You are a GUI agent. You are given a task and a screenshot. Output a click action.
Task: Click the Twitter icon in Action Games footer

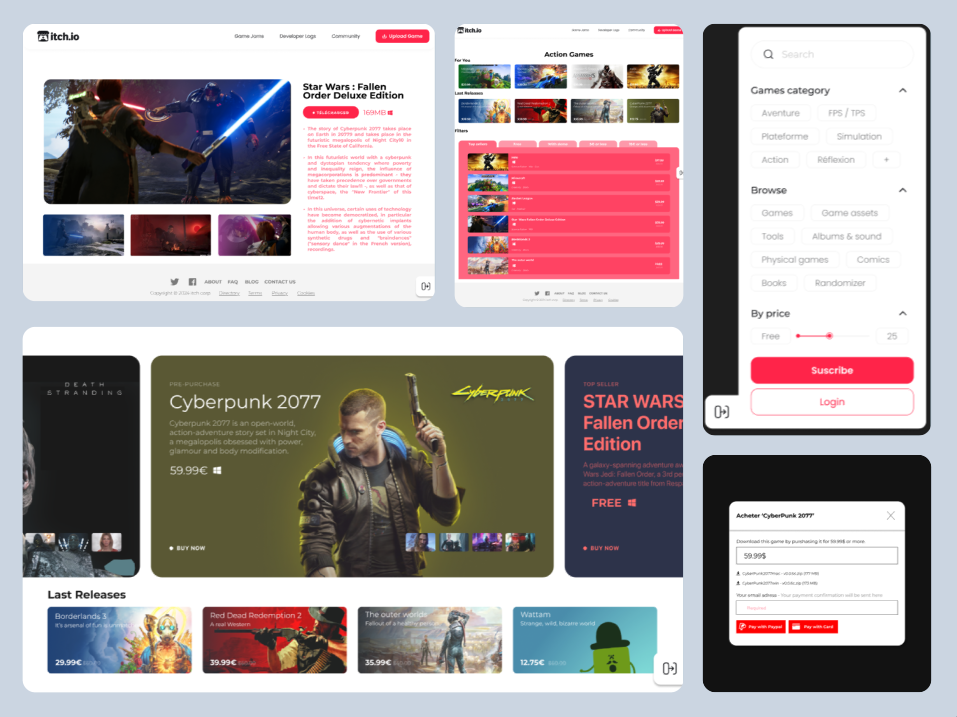536,294
